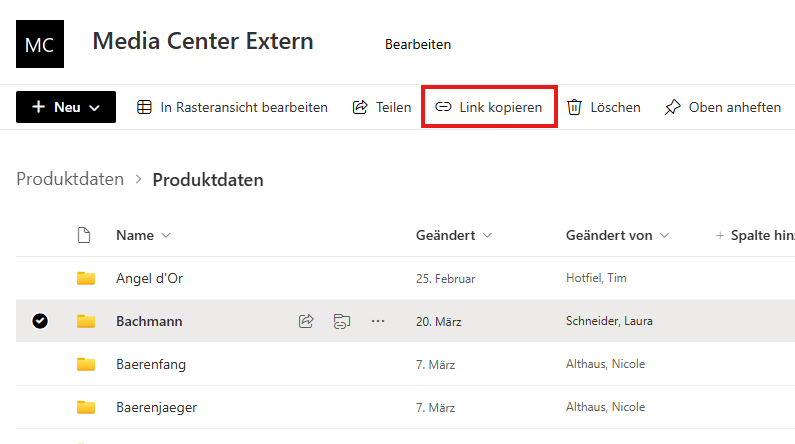Screen dimensions: 795x444
Task: Click the Bearbeiten link in header
Action: 418,44
